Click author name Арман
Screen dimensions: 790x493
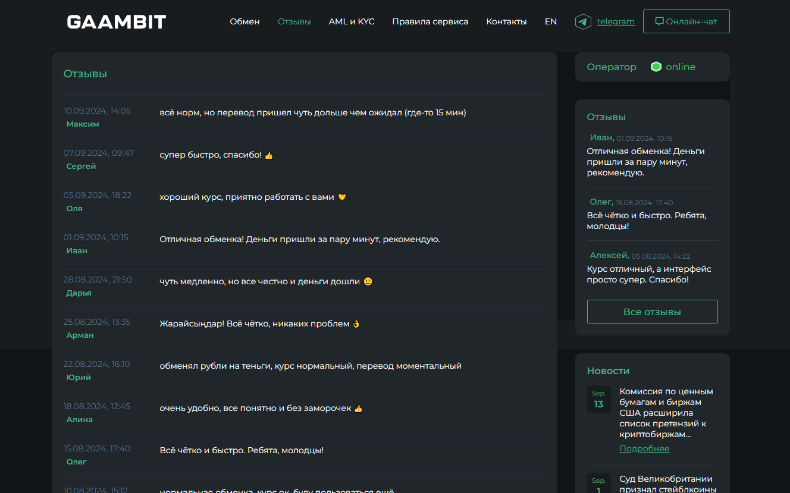[80, 335]
